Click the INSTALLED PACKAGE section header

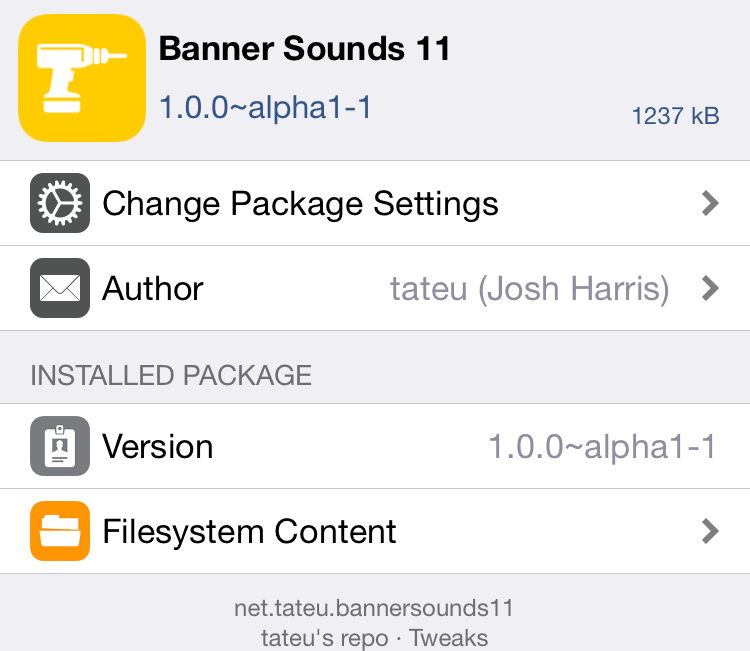[x=171, y=375]
